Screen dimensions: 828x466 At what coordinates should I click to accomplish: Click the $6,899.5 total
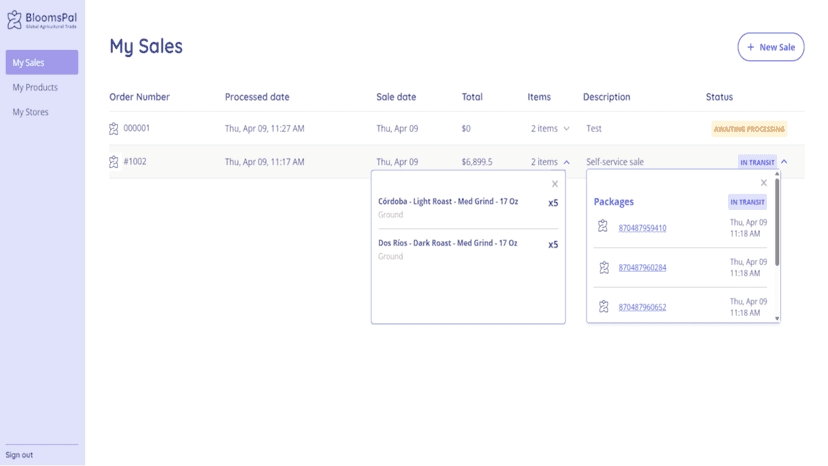[477, 162]
